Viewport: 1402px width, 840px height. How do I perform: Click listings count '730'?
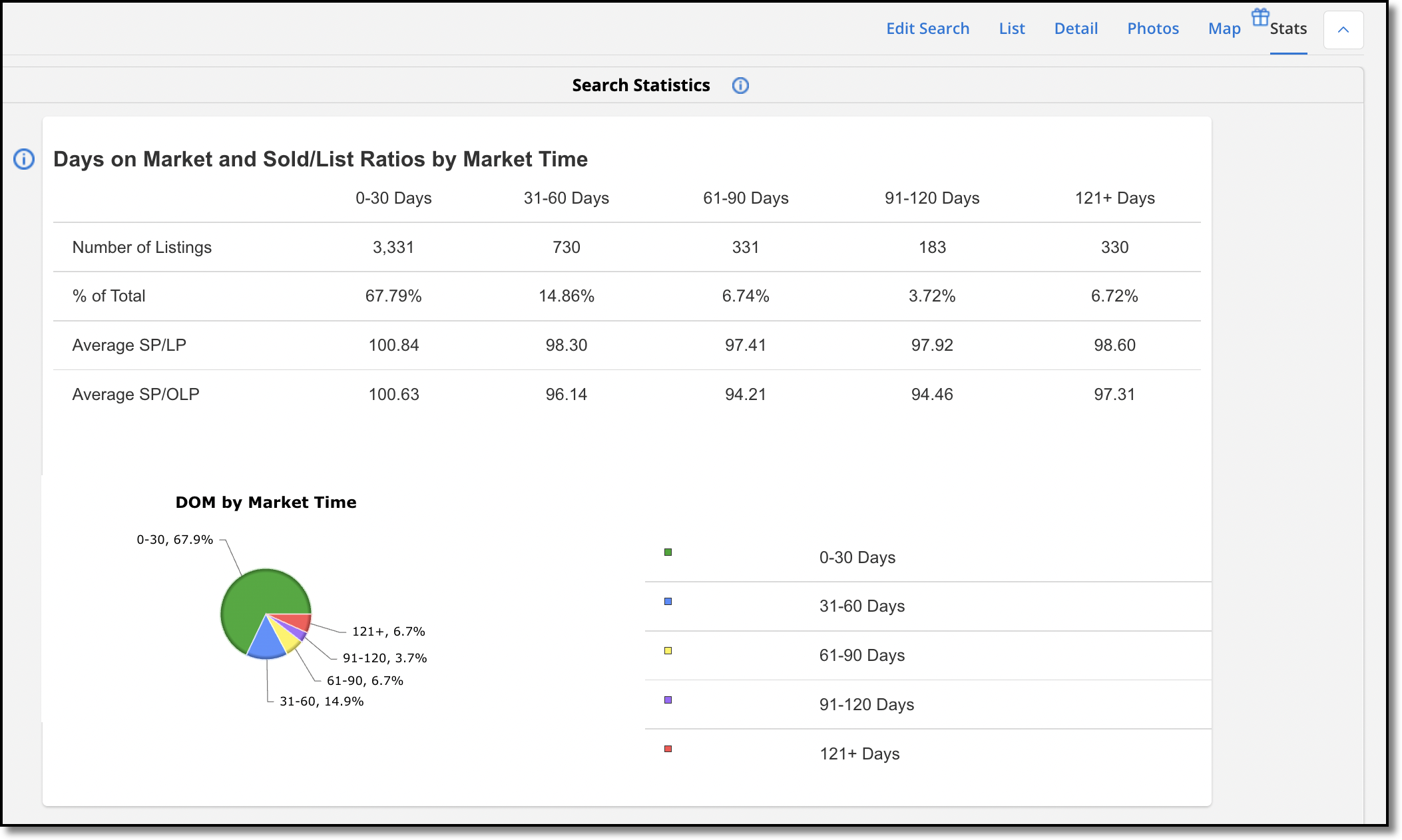click(566, 248)
